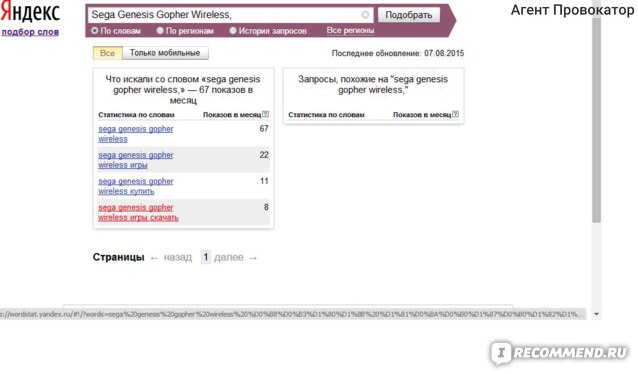
Task: Click 'Страницы' label
Action: [118, 257]
